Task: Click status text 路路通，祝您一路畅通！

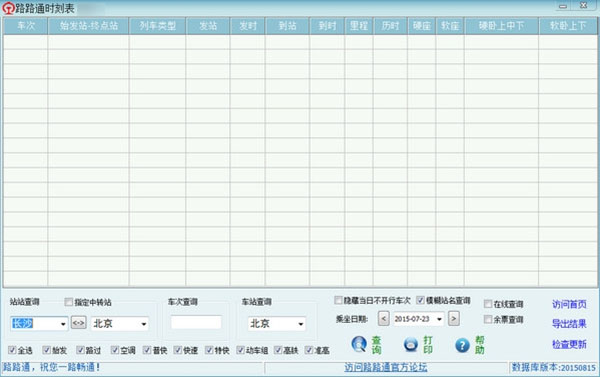Action: (52, 367)
